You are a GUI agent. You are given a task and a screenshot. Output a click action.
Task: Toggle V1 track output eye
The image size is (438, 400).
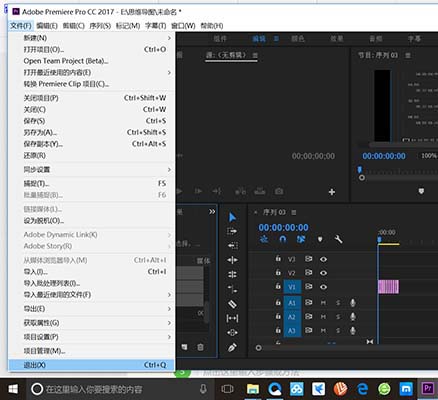(323, 287)
